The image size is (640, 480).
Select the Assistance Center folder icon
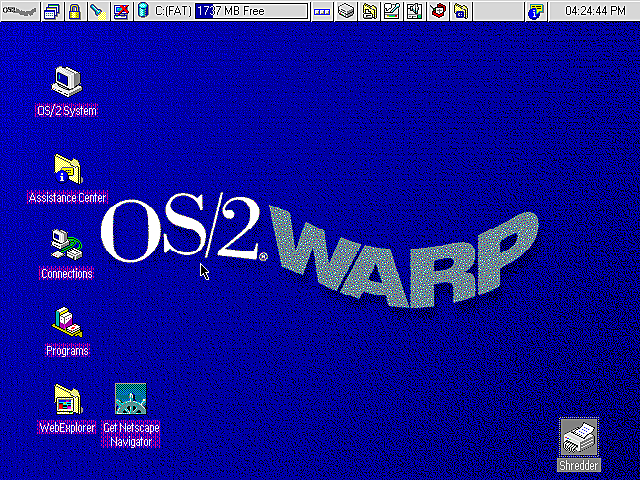(x=67, y=169)
